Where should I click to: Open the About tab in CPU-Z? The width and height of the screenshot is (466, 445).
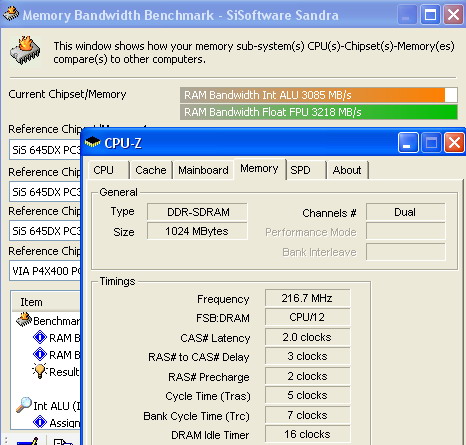[347, 170]
